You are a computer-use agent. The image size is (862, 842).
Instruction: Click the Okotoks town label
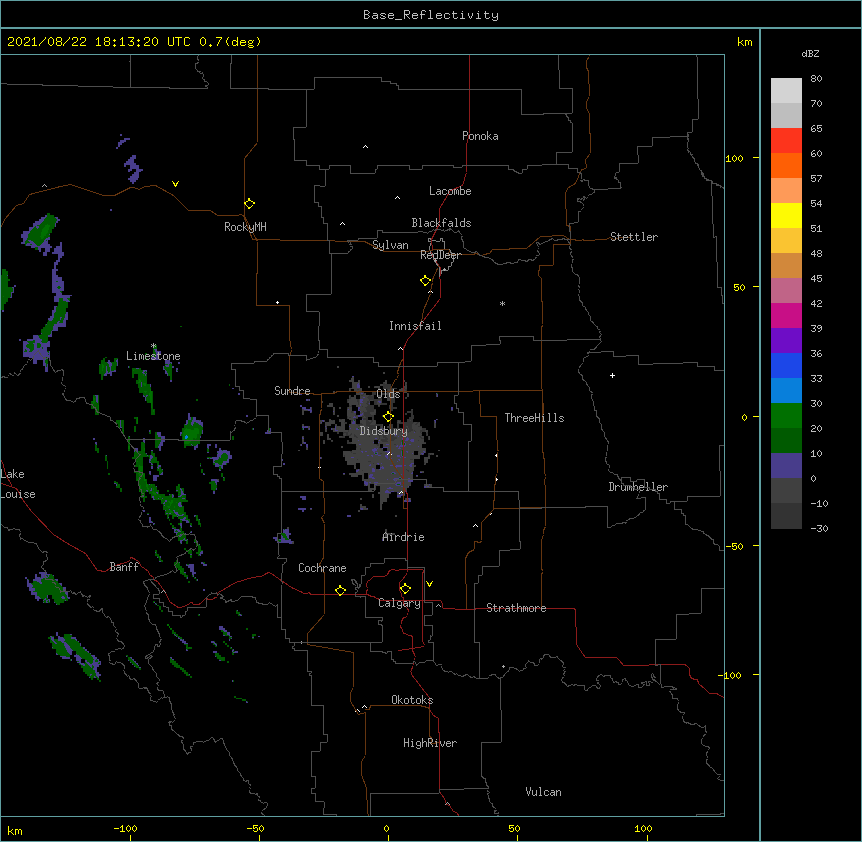click(412, 700)
